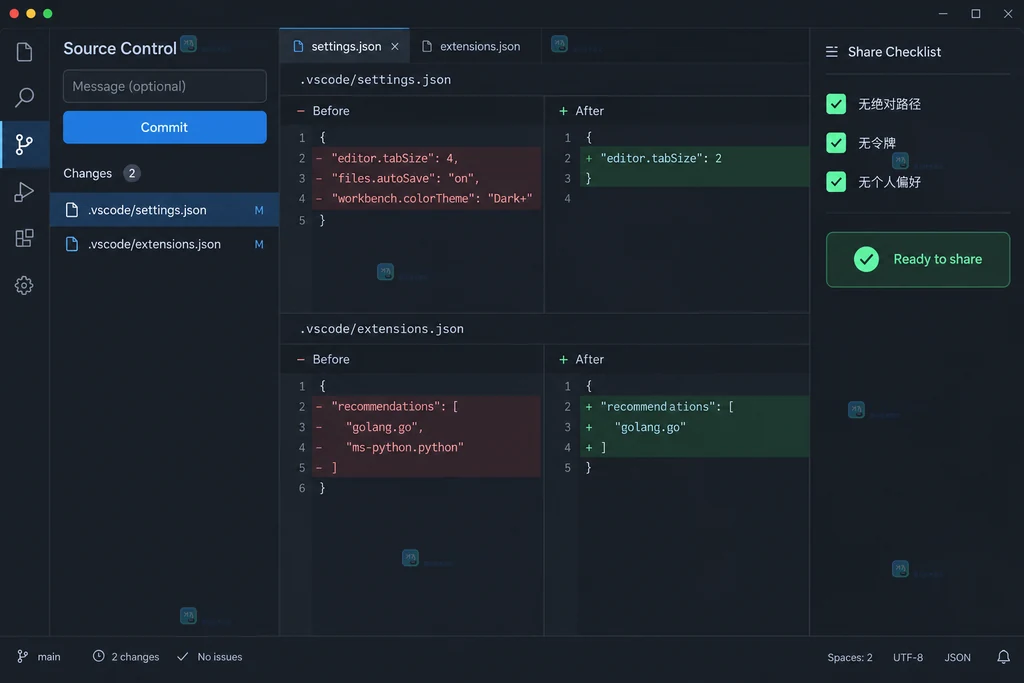
Task: Click 2 changes in the status bar
Action: click(x=135, y=657)
